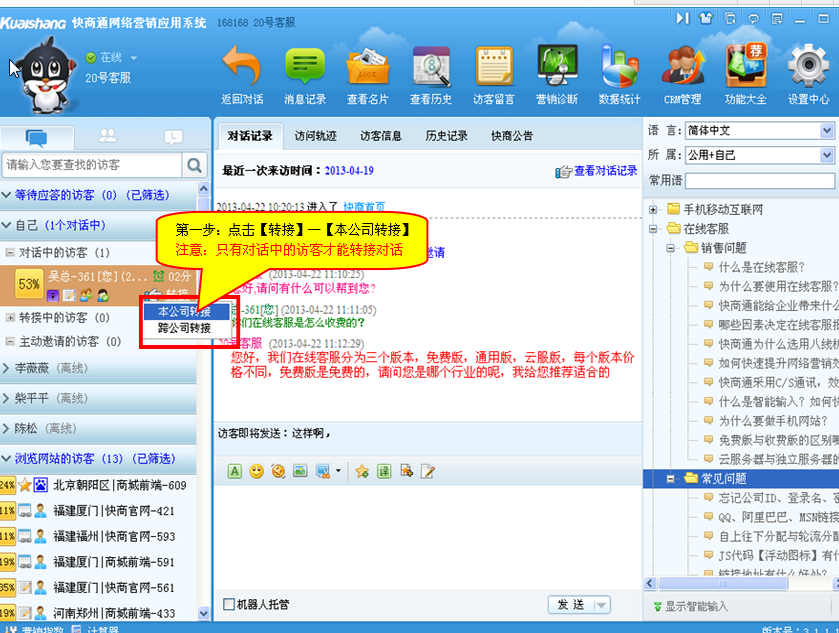Click 显示智能输入 link
Image resolution: width=839 pixels, height=633 pixels.
(x=696, y=606)
